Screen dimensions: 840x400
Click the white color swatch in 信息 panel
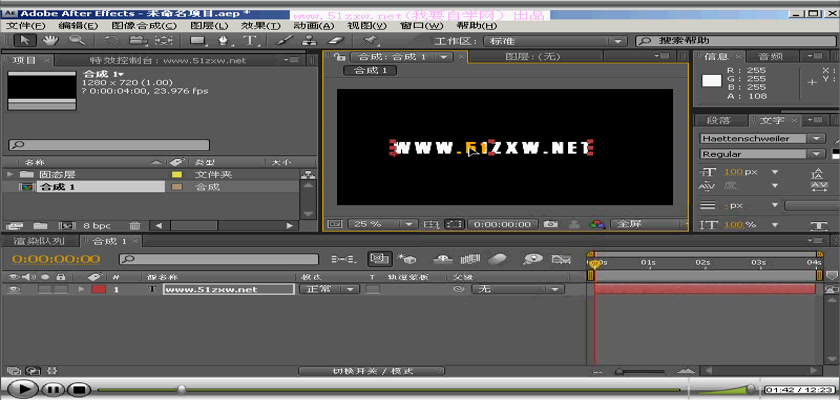pyautogui.click(x=712, y=81)
